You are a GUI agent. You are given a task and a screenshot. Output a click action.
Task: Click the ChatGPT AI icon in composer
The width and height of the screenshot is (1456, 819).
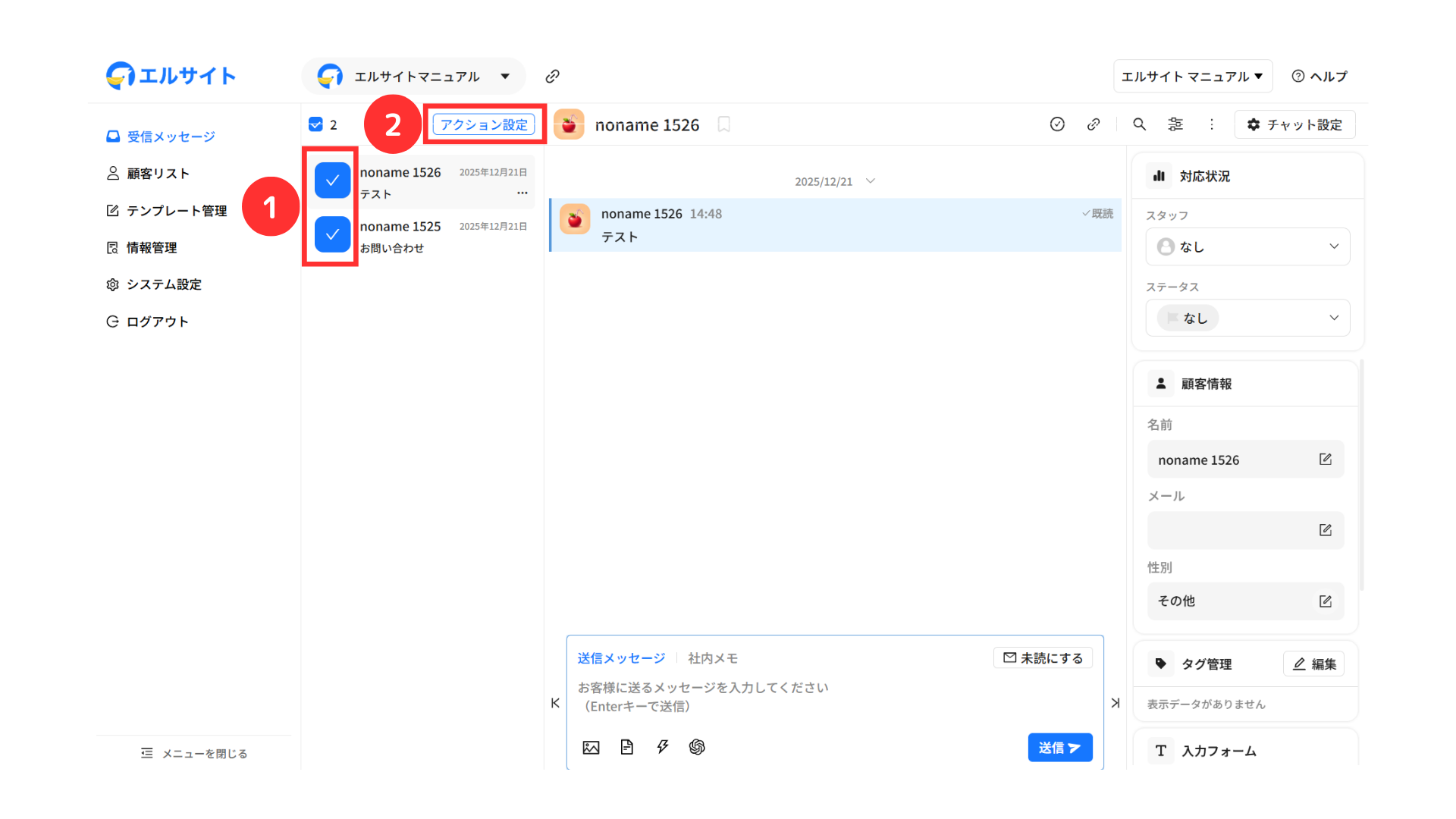tap(697, 748)
